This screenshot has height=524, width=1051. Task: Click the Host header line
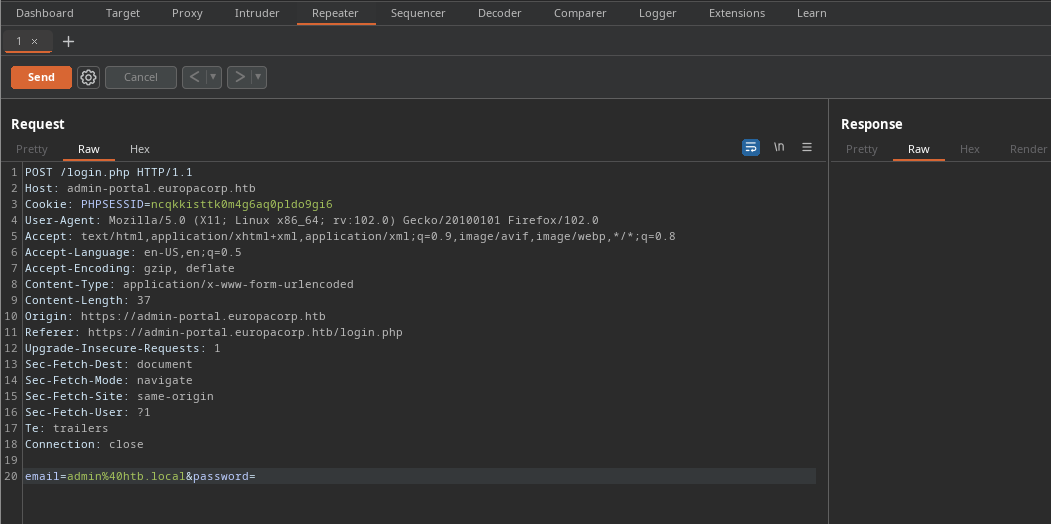(140, 188)
